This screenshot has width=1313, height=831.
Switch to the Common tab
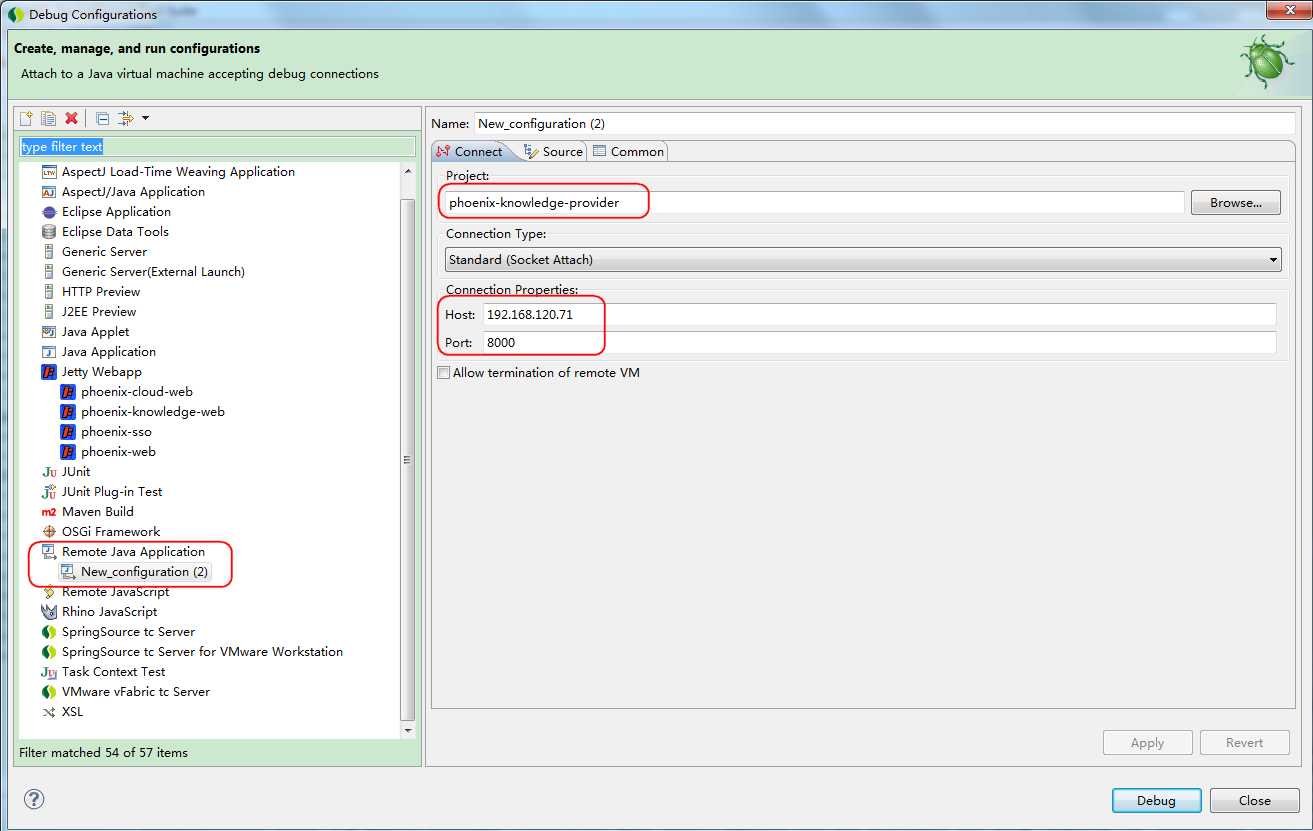pos(628,151)
